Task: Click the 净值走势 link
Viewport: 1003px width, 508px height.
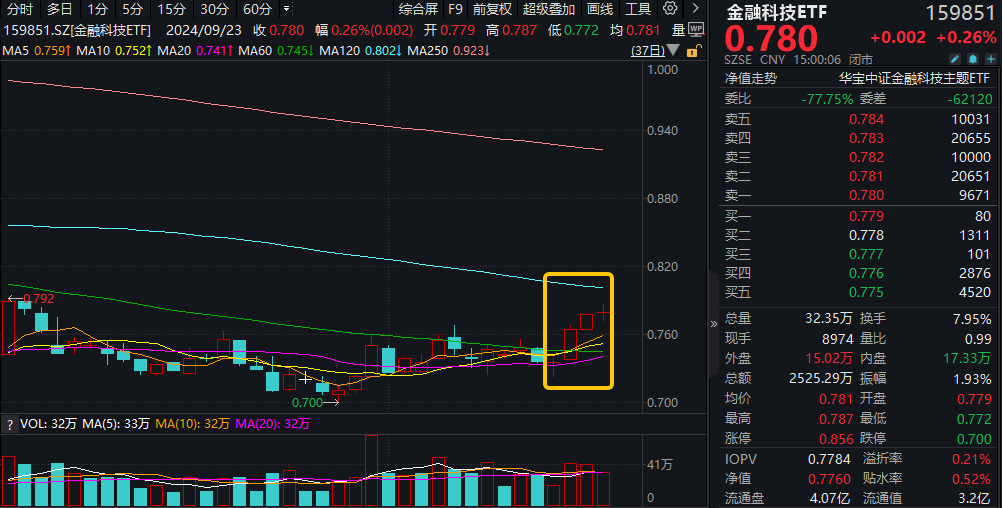Action: (751, 79)
